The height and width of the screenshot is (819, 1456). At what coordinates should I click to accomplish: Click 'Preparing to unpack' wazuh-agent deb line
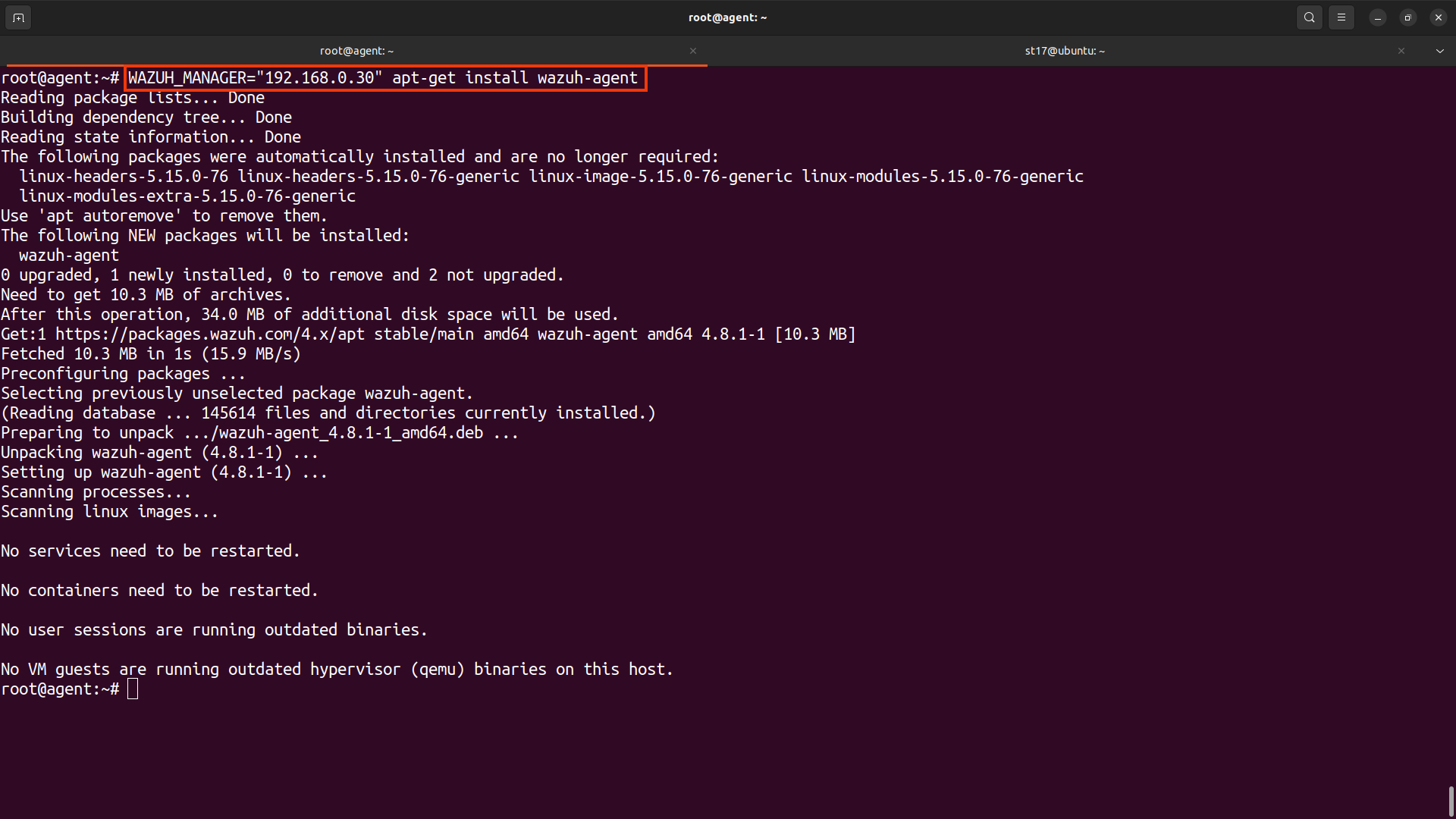coord(259,433)
